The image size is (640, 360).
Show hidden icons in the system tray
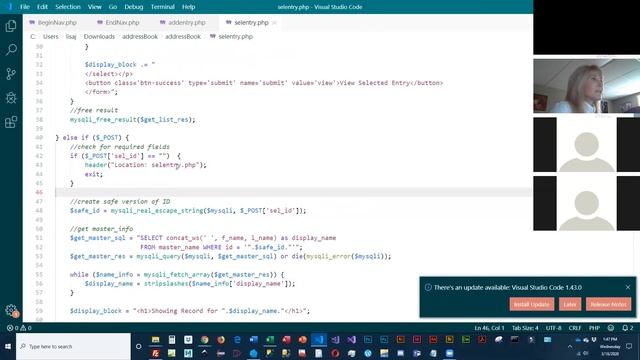coord(570,347)
